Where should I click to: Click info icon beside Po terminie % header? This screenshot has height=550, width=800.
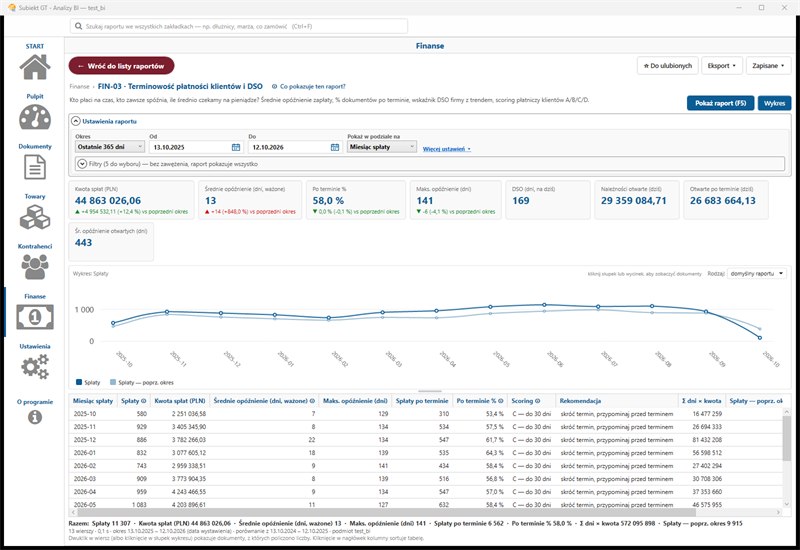501,401
